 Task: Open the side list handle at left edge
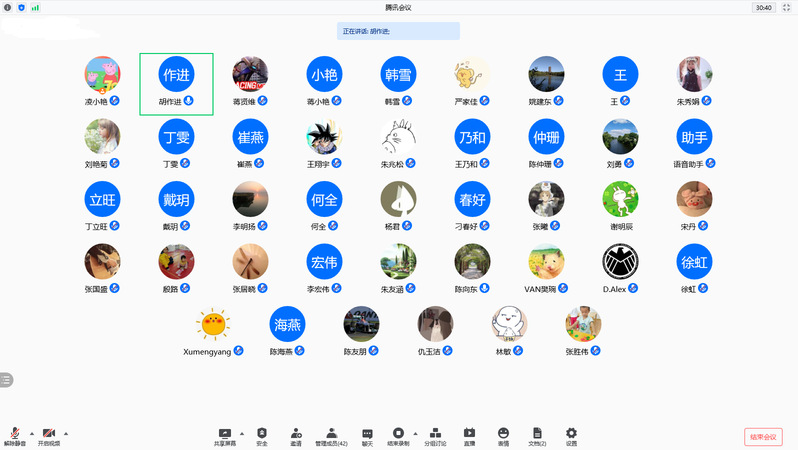point(6,380)
